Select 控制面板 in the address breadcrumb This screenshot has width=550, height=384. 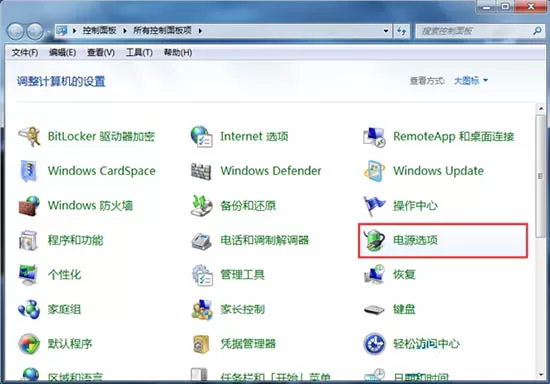point(99,31)
